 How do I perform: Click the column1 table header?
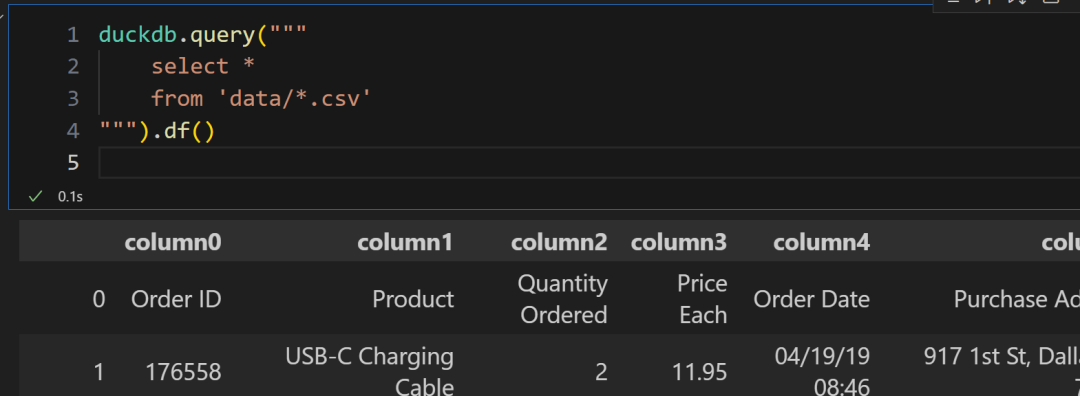click(x=405, y=242)
